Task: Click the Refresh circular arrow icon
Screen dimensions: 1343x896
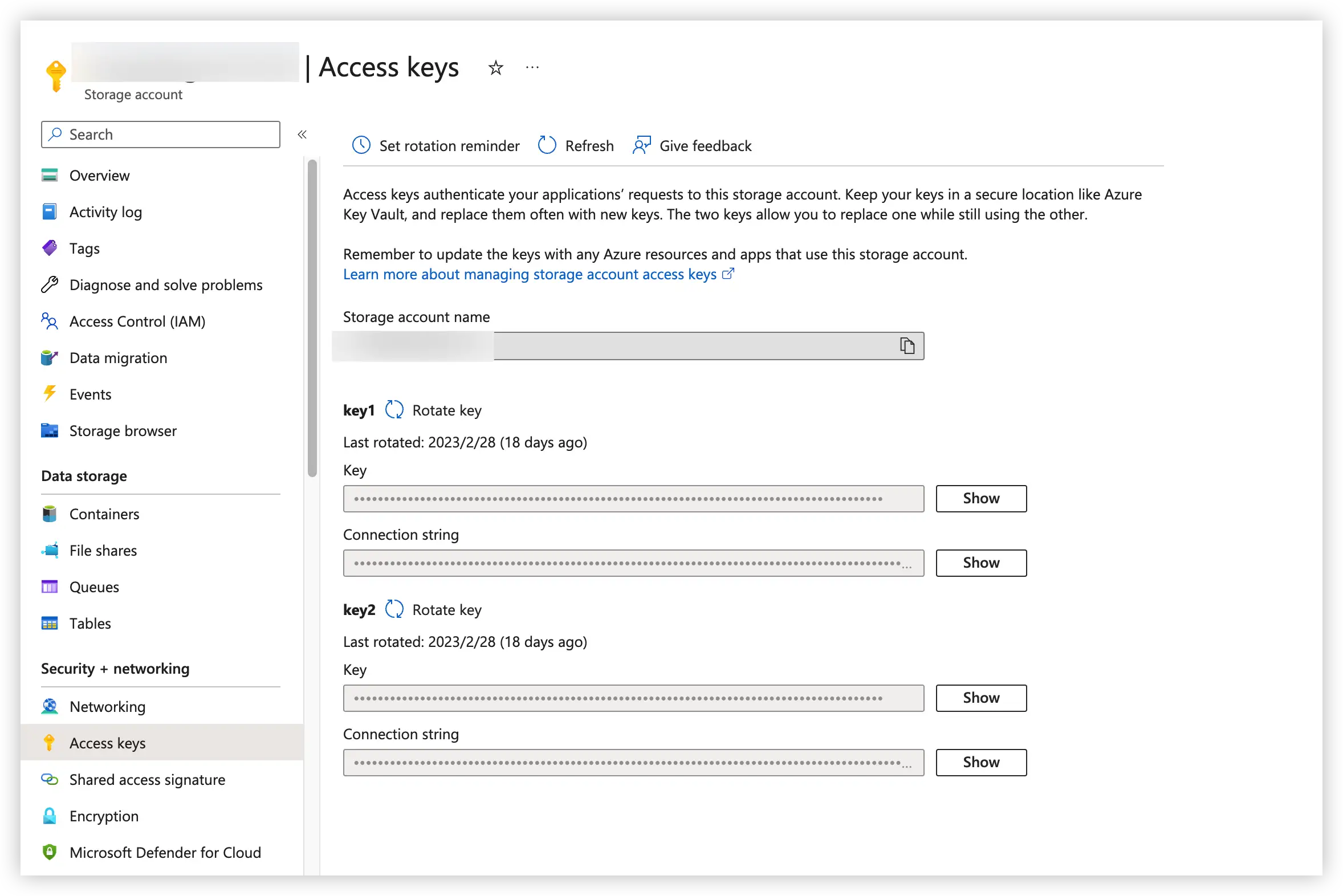Action: tap(547, 145)
